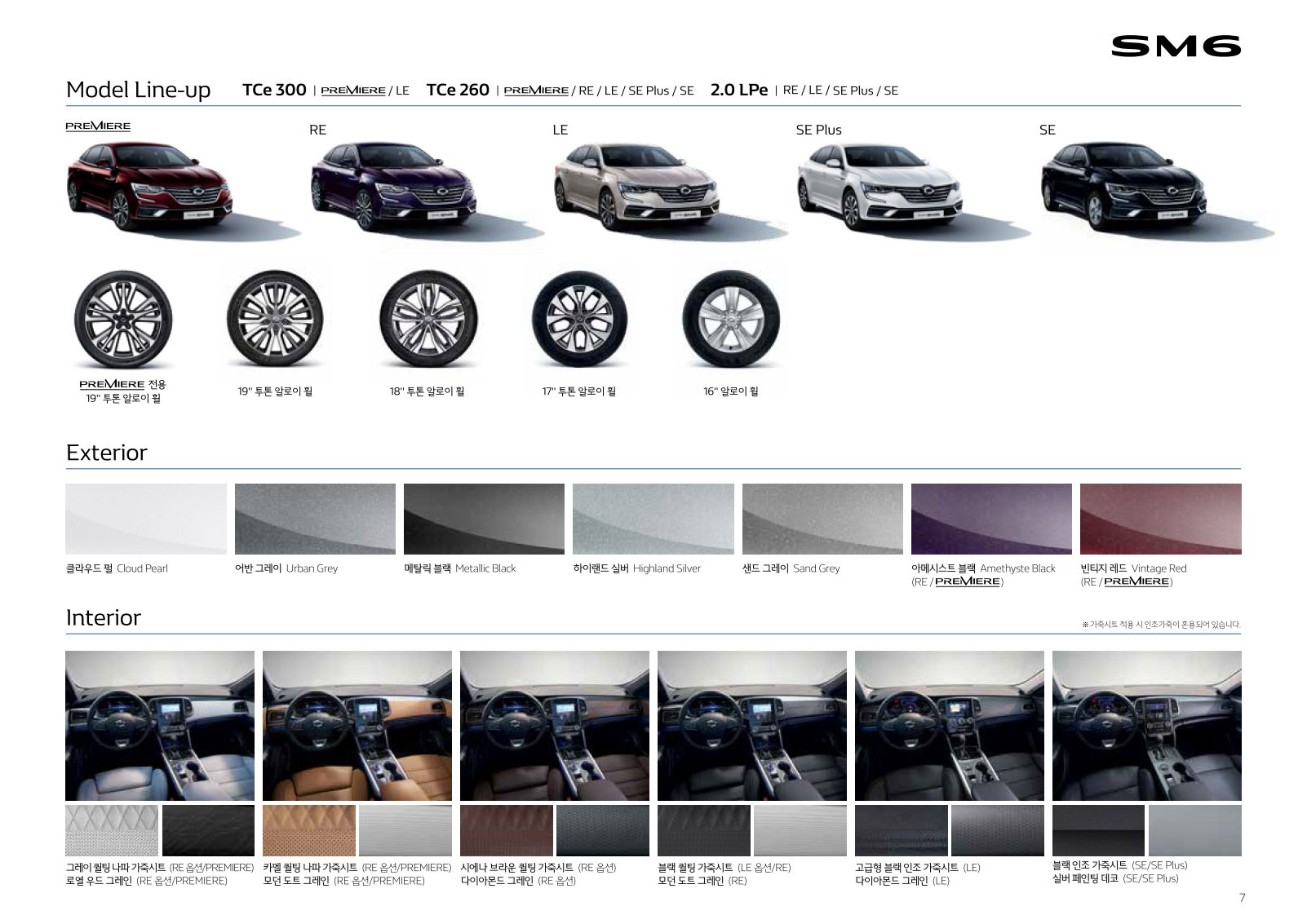Select the Metallic Black color swatch

[x=484, y=519]
